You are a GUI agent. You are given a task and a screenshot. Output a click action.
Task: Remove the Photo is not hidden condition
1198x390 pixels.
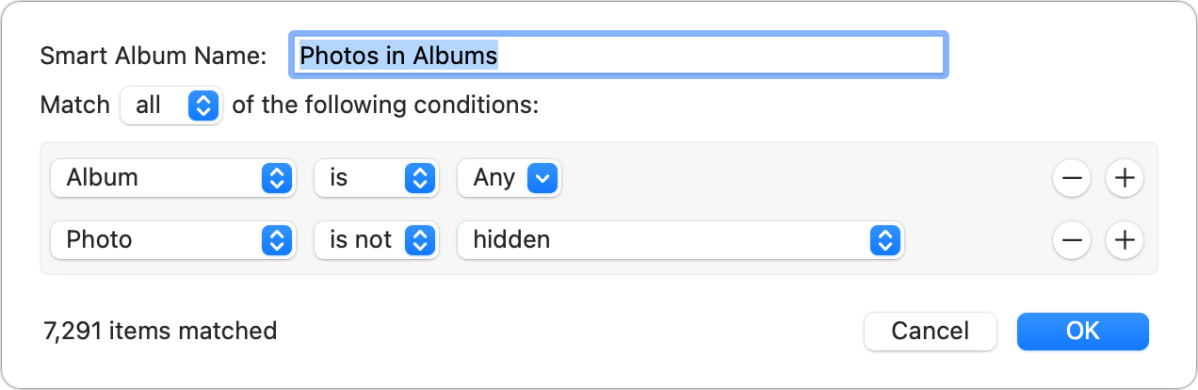[x=1071, y=240]
